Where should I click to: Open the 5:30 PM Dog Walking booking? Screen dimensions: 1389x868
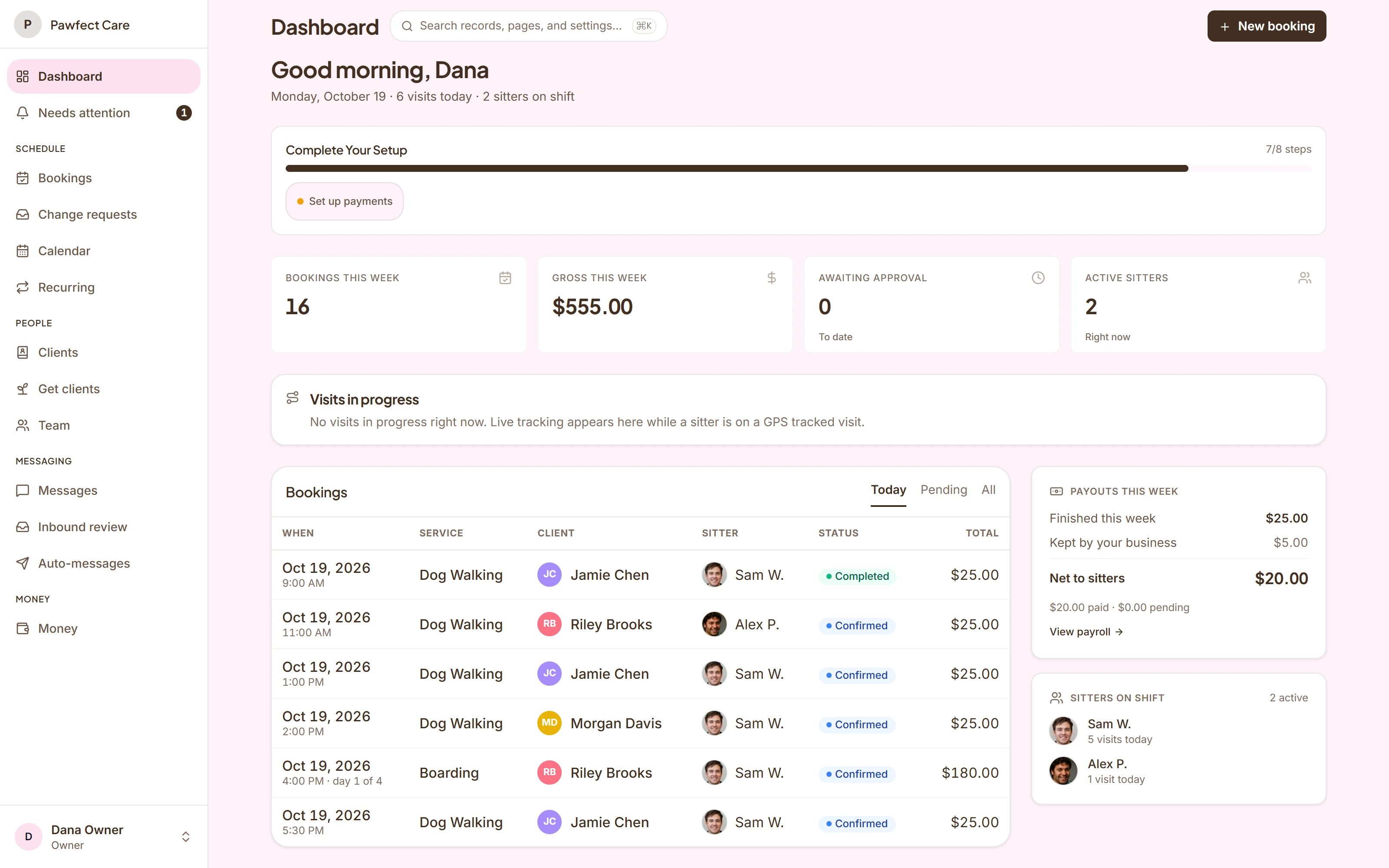point(640,822)
